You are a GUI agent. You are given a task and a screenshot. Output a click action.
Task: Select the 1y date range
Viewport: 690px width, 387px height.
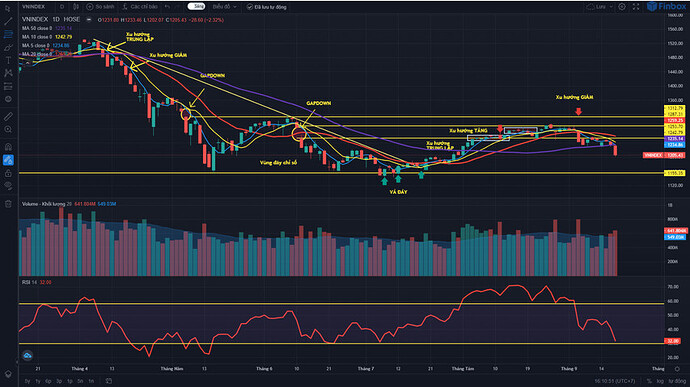pyautogui.click(x=38, y=381)
